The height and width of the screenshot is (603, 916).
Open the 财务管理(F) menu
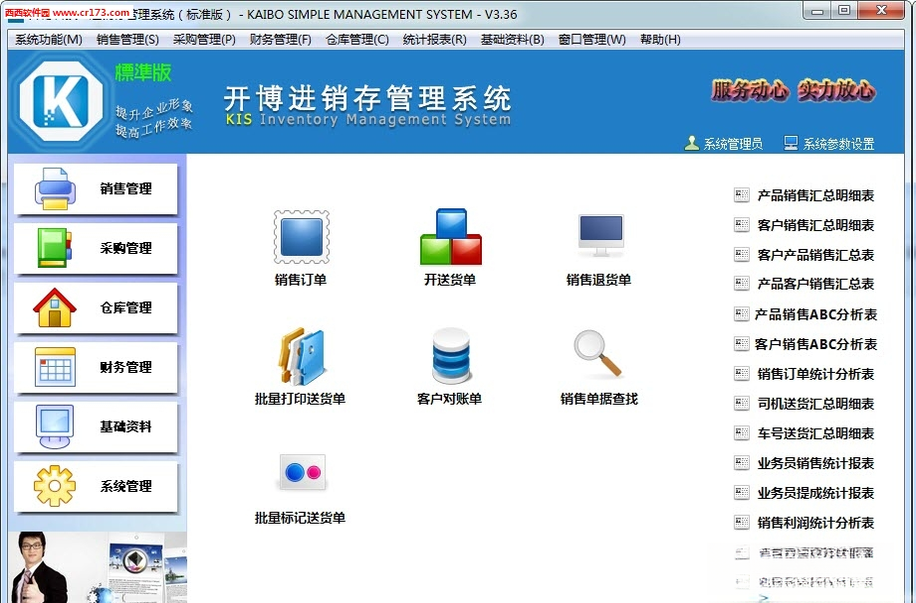(280, 39)
